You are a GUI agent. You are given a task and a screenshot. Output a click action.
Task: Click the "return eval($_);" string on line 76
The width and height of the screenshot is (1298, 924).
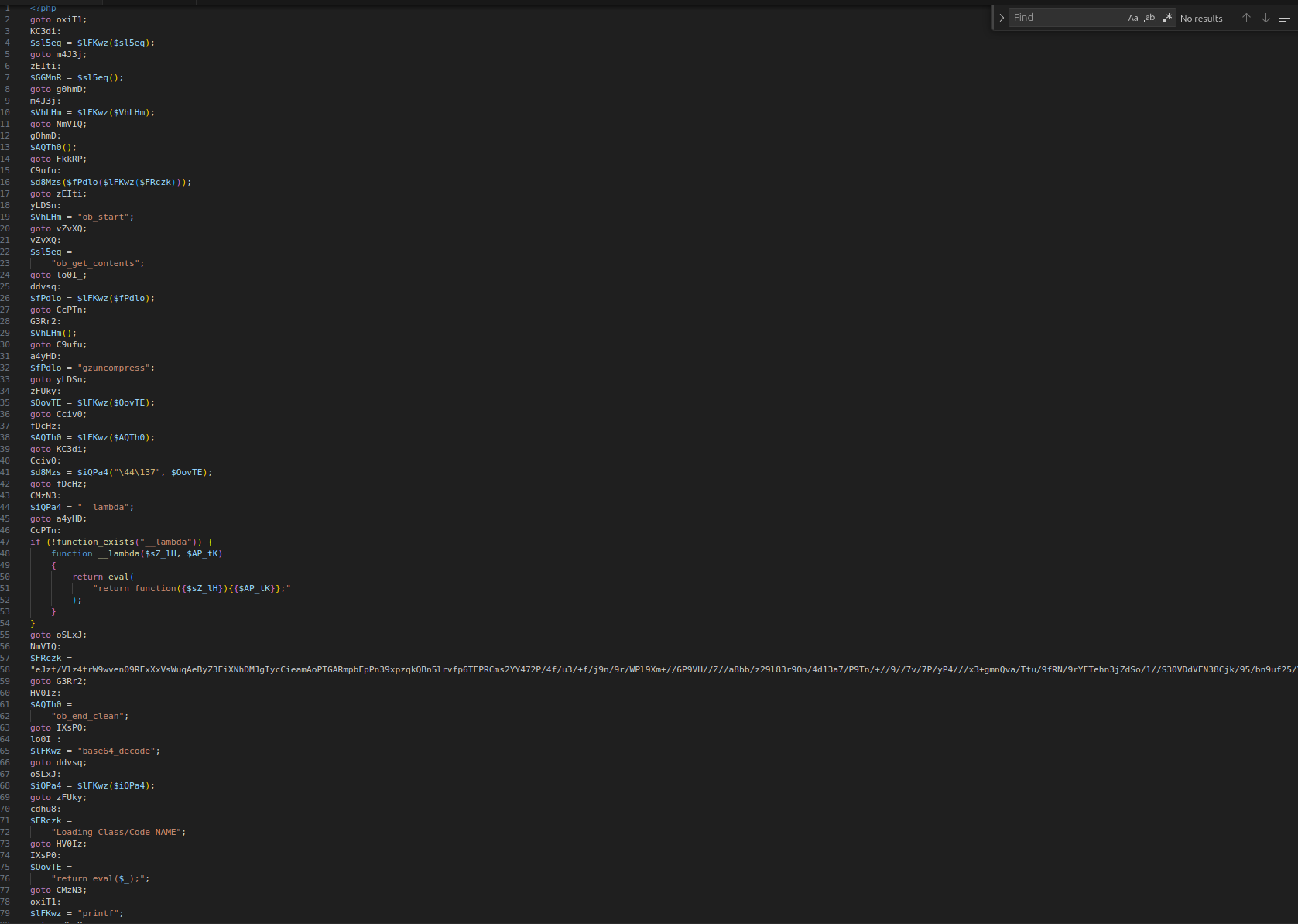tap(99, 878)
